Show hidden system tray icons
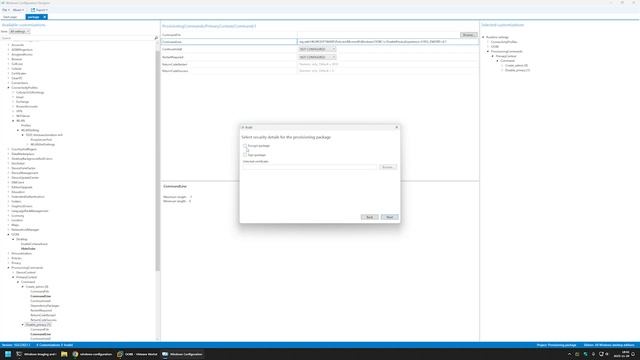The width and height of the screenshot is (640, 360). click(x=569, y=354)
